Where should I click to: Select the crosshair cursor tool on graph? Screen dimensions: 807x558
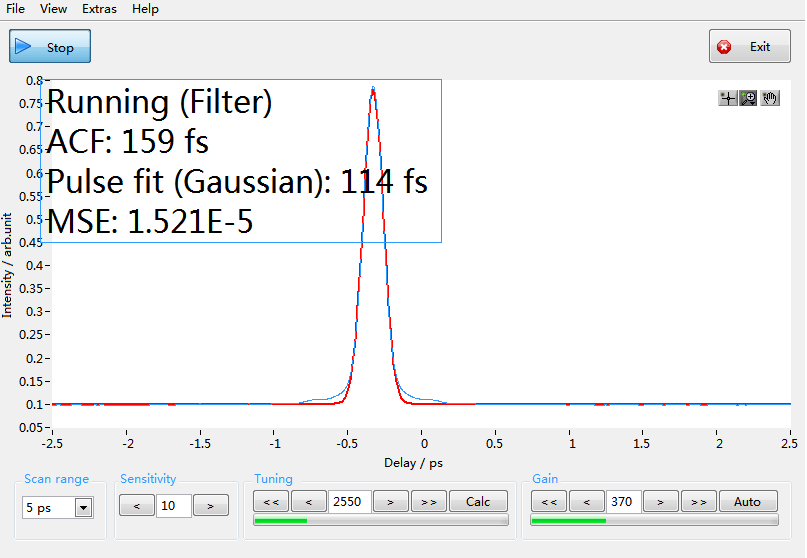(727, 98)
